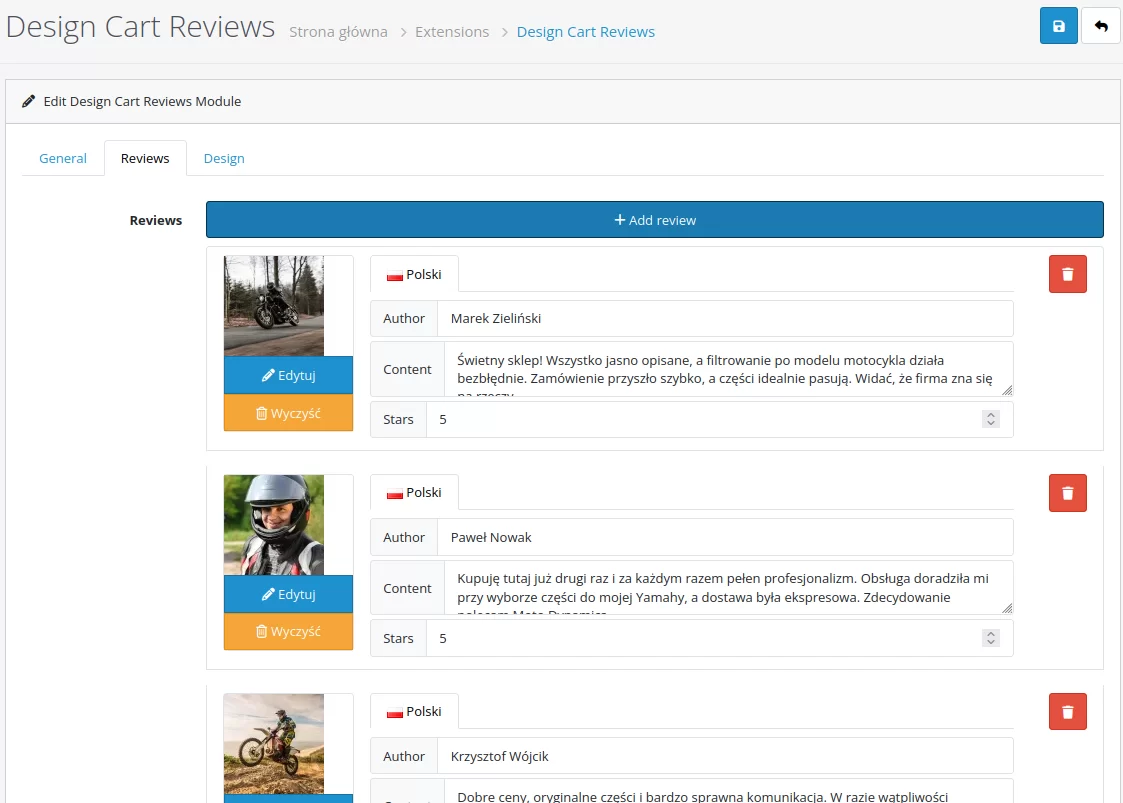
Task: Click content textarea starting 'Dobre ceny'
Action: 728,792
